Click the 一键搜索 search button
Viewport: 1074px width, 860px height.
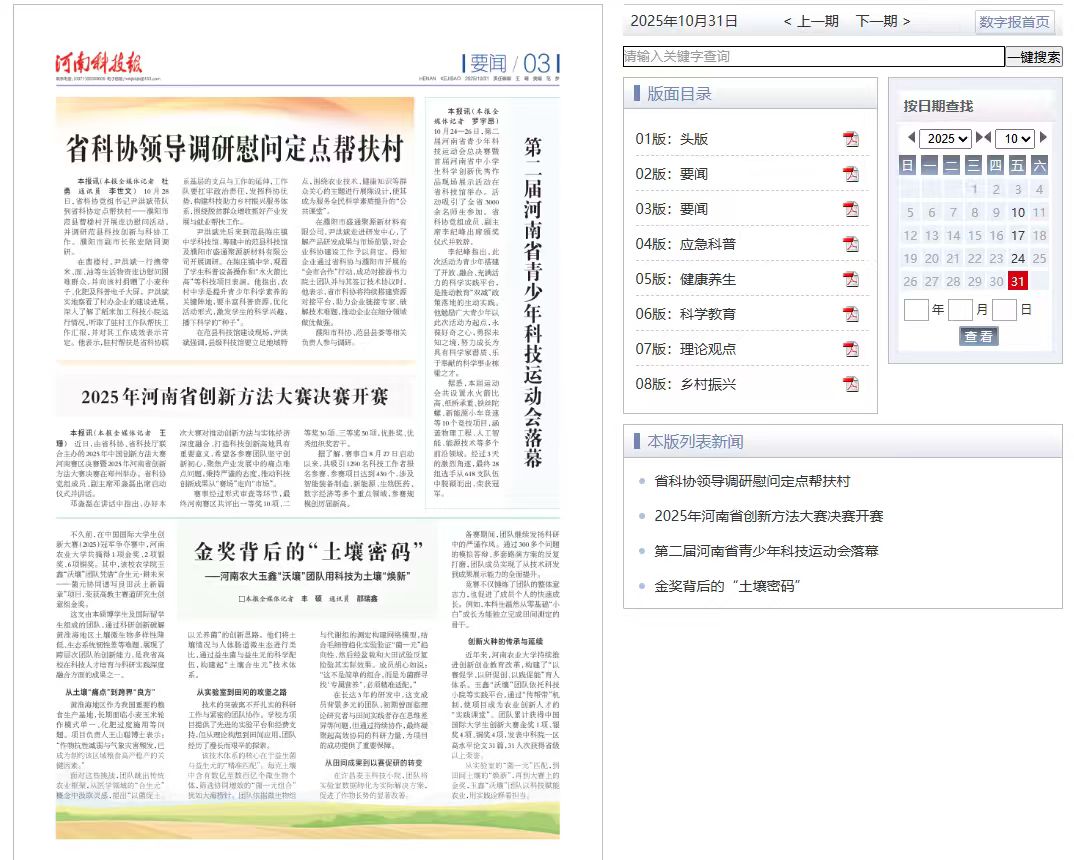pyautogui.click(x=1034, y=57)
